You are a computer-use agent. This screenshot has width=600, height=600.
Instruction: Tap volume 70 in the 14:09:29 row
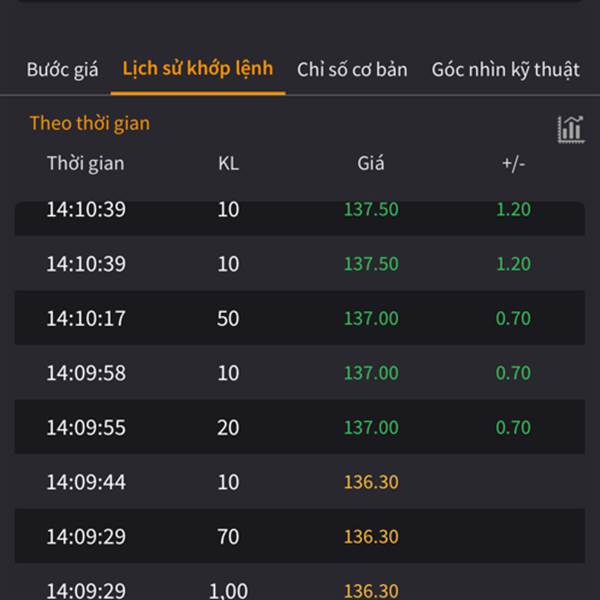point(228,536)
